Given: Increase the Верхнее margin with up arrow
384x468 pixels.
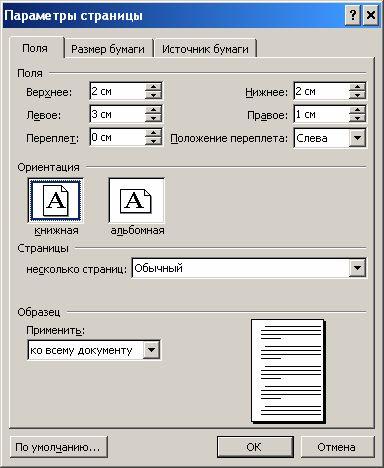Looking at the screenshot, I should click(153, 87).
